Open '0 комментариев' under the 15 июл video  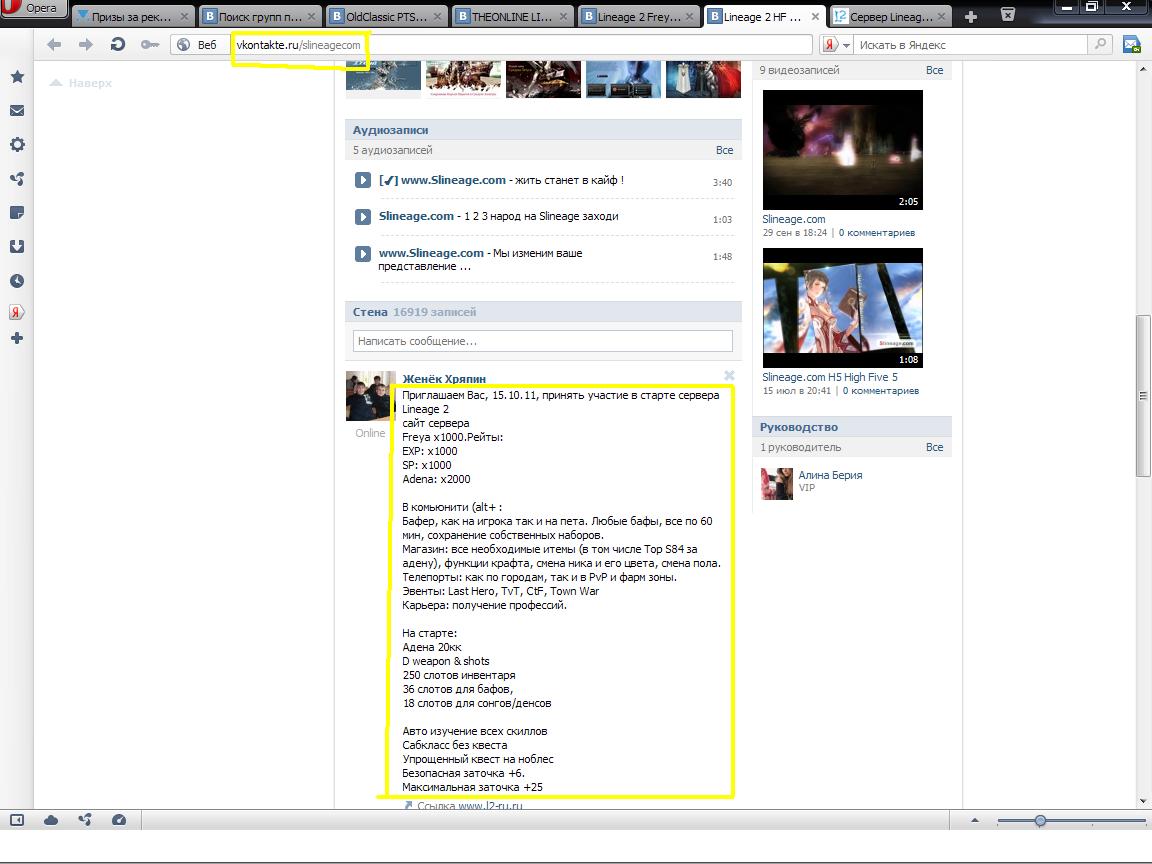coord(880,391)
